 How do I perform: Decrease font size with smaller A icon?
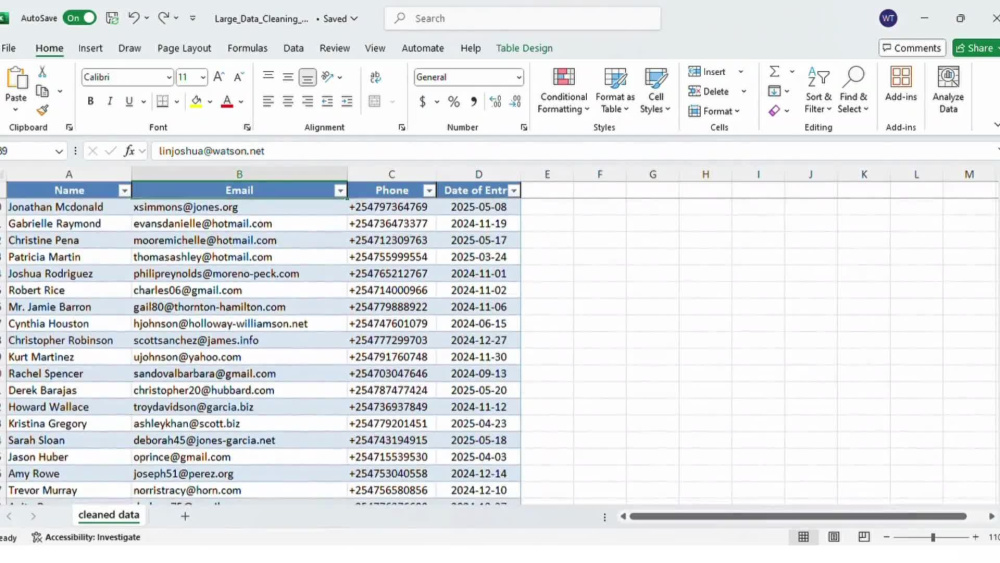tap(239, 77)
